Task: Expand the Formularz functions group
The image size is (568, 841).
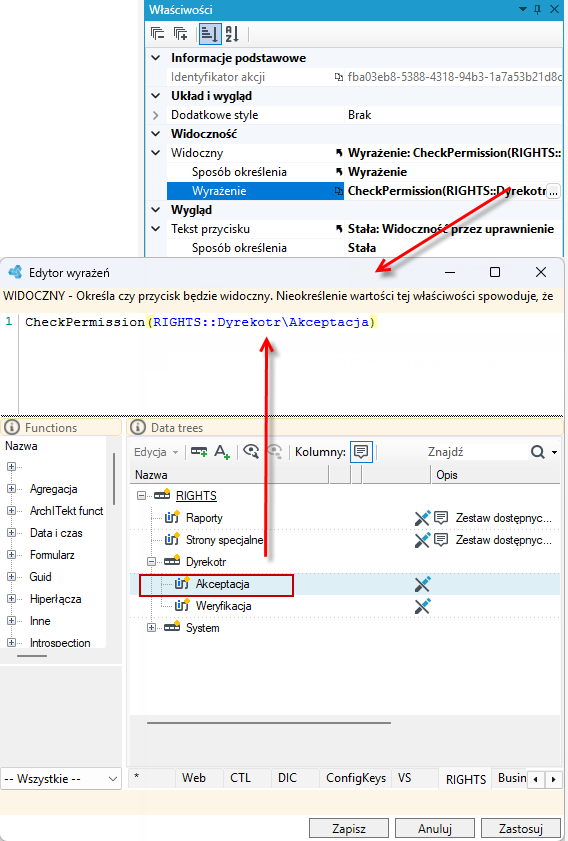Action: coord(11,555)
